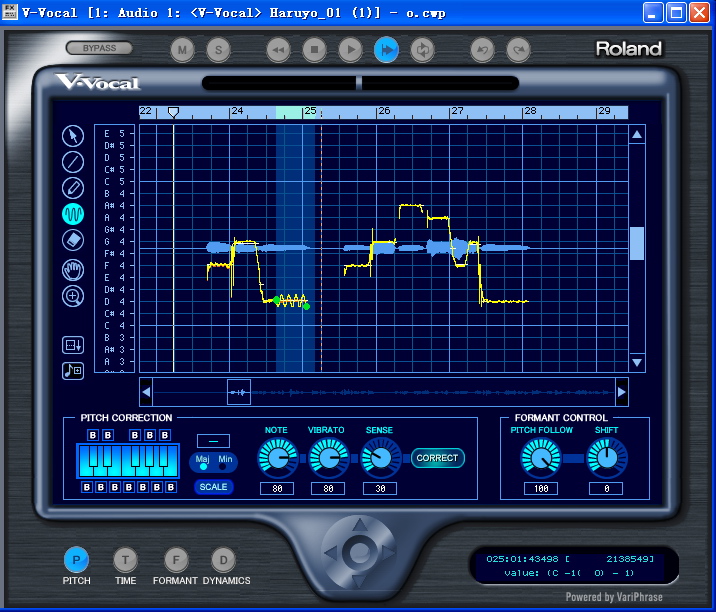Toggle bypass B below the E key
This screenshot has width=716, height=612.
click(x=115, y=487)
